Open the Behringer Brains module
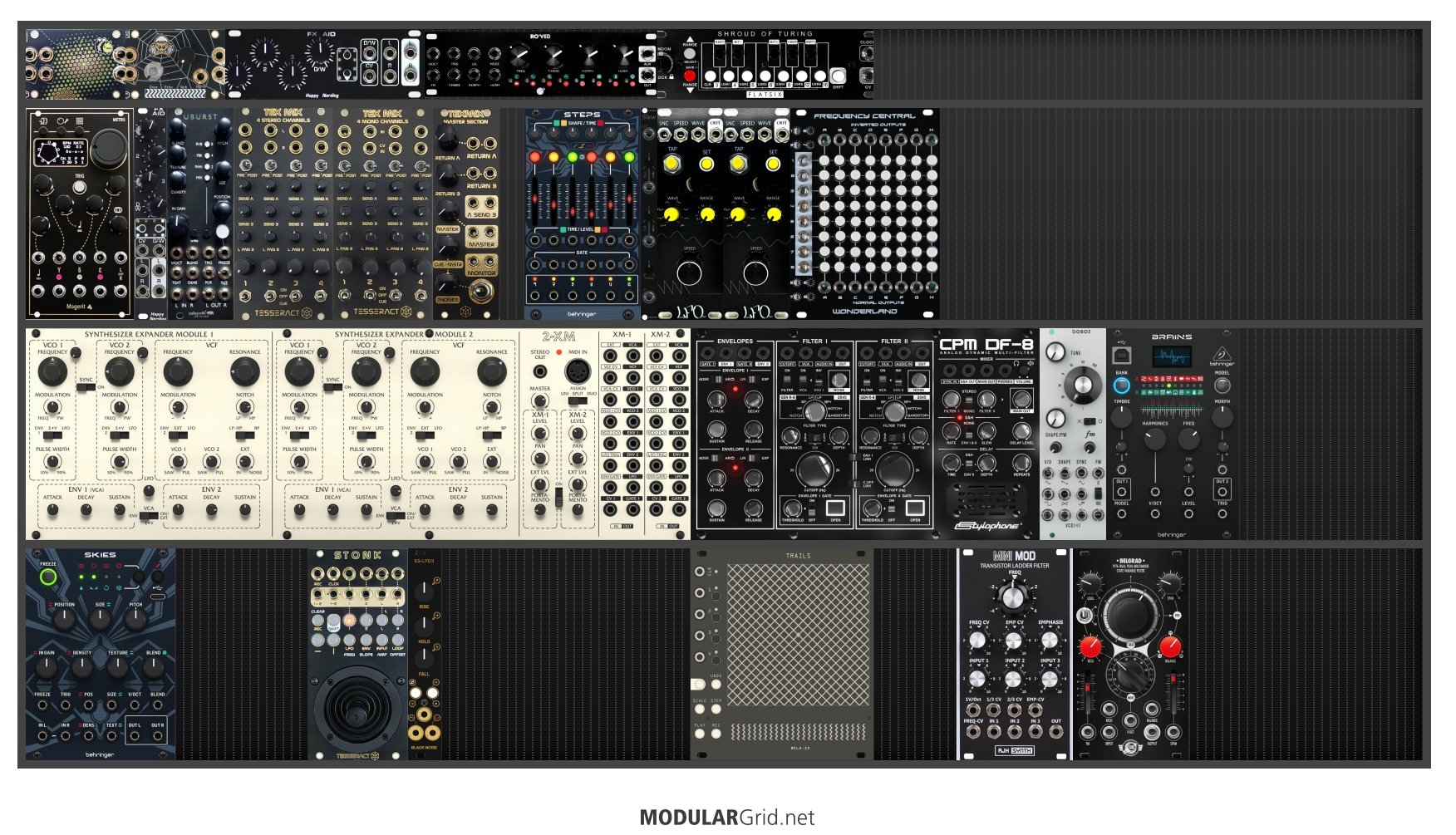 (x=1173, y=434)
